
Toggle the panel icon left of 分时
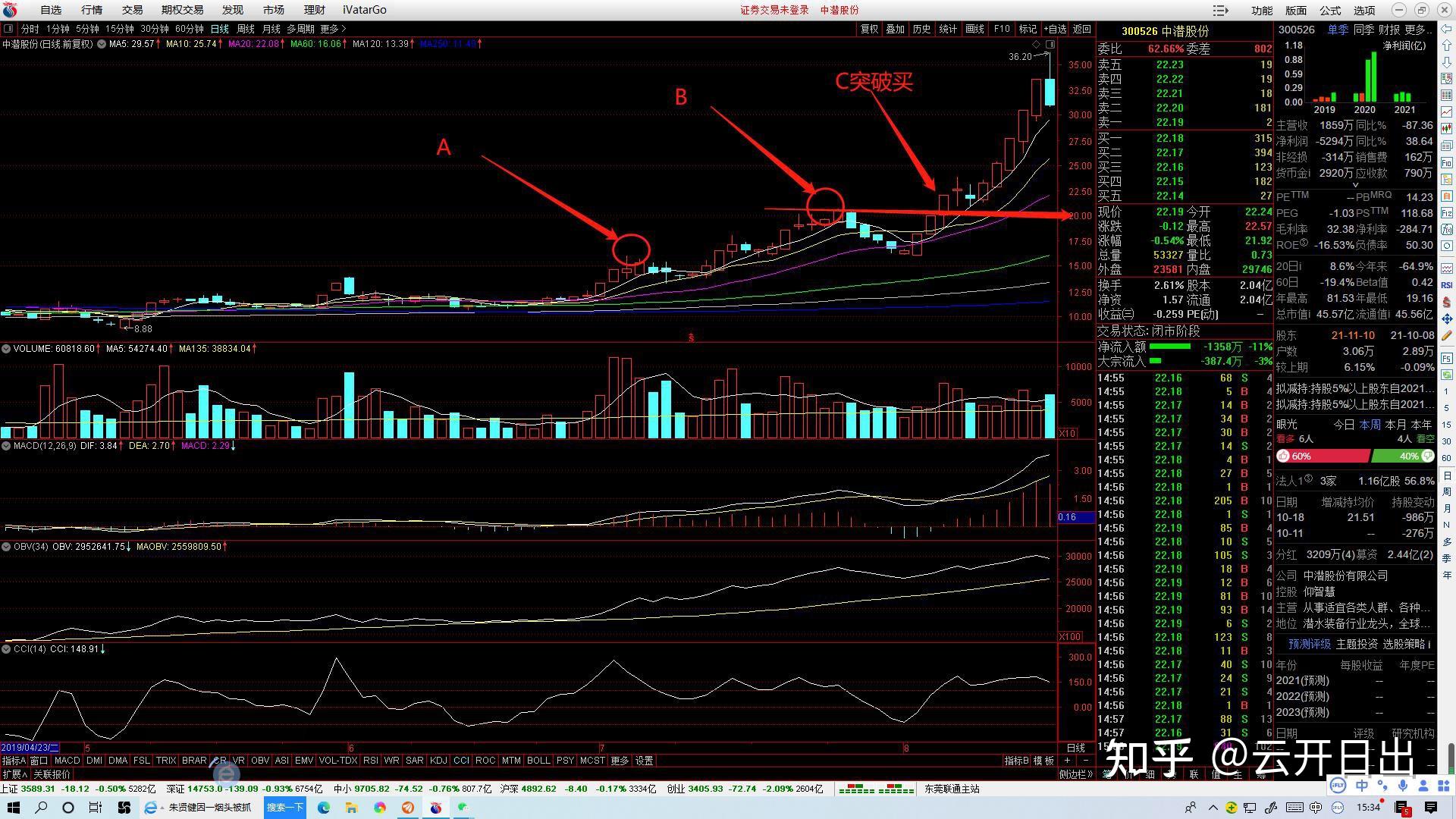8,29
